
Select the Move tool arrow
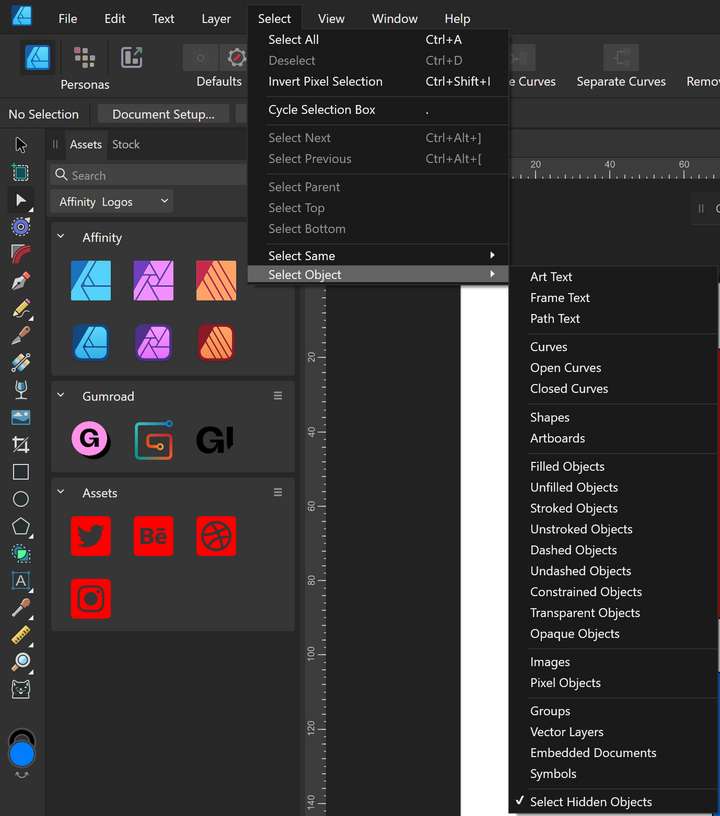coord(21,145)
